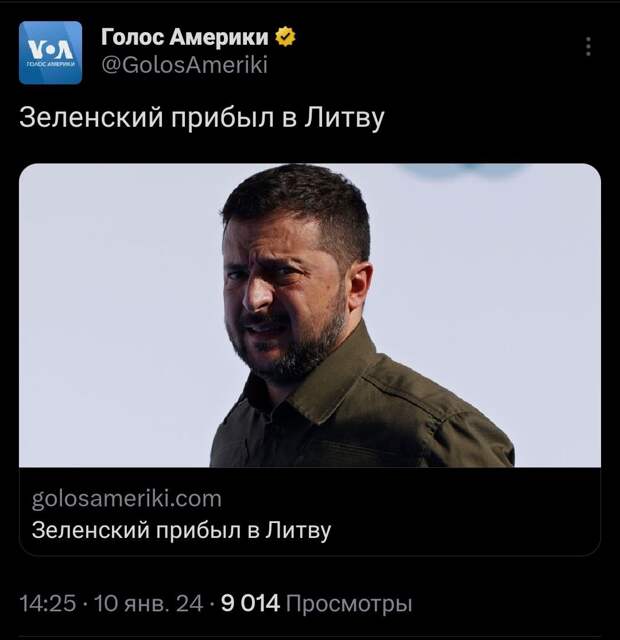
Task: Click the Просмотры label
Action: click(x=349, y=604)
